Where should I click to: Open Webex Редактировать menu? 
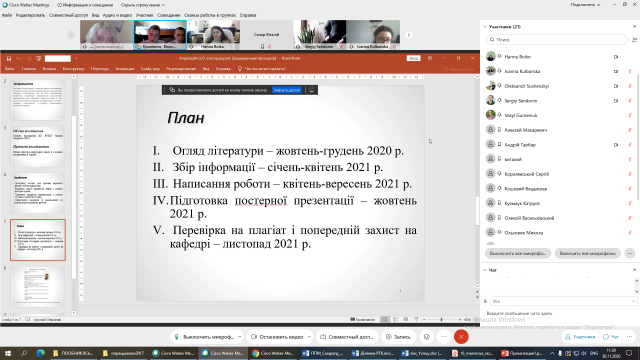31,15
